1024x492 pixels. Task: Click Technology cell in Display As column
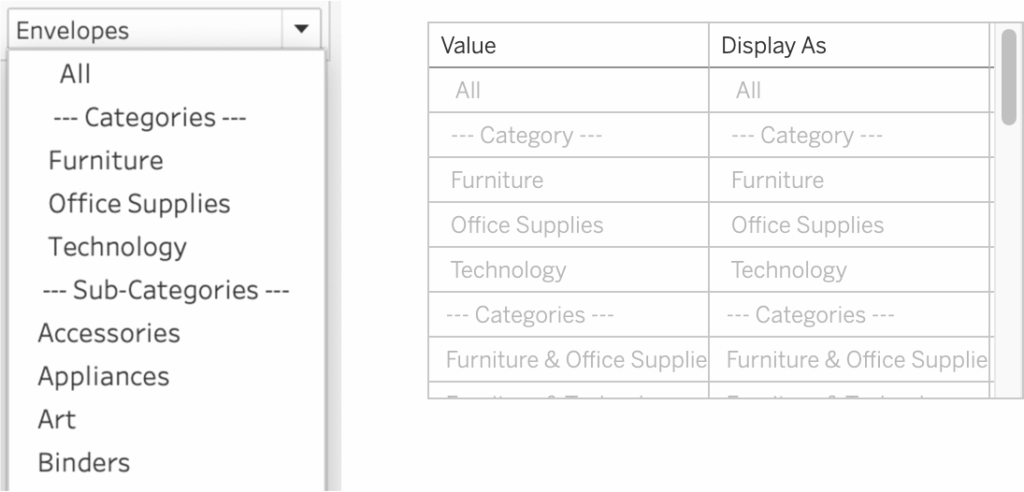788,270
